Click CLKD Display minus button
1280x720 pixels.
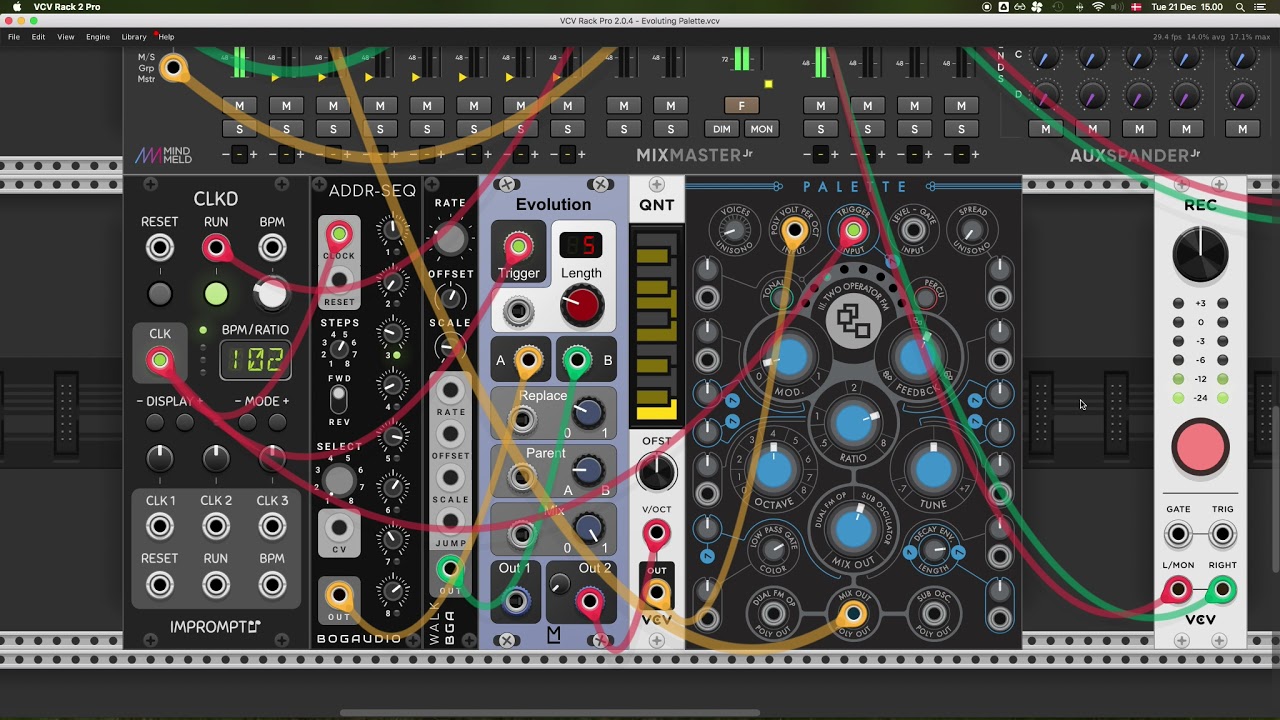[154, 423]
